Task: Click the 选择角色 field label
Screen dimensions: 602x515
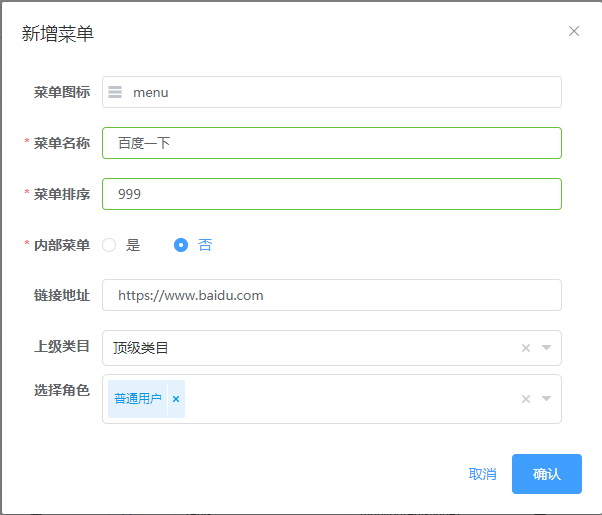Action: coord(62,390)
